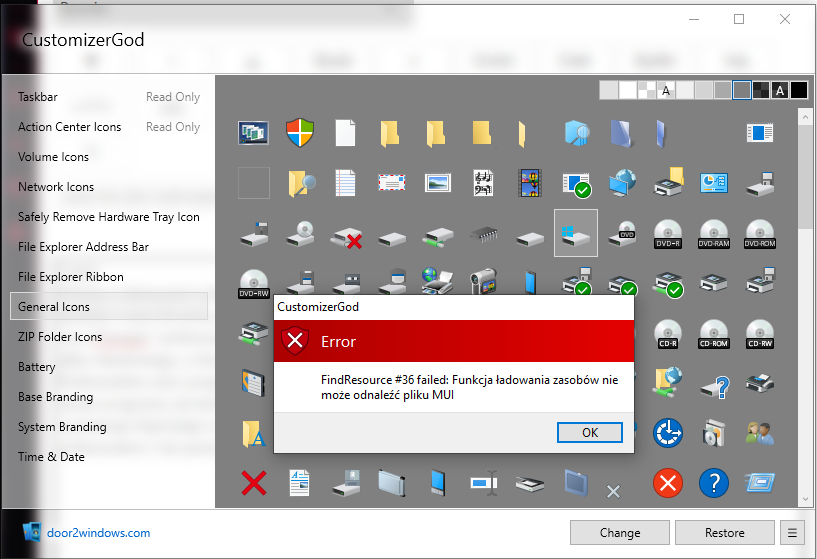The image size is (817, 559).
Task: Select the drive with red X icon
Action: (x=346, y=237)
